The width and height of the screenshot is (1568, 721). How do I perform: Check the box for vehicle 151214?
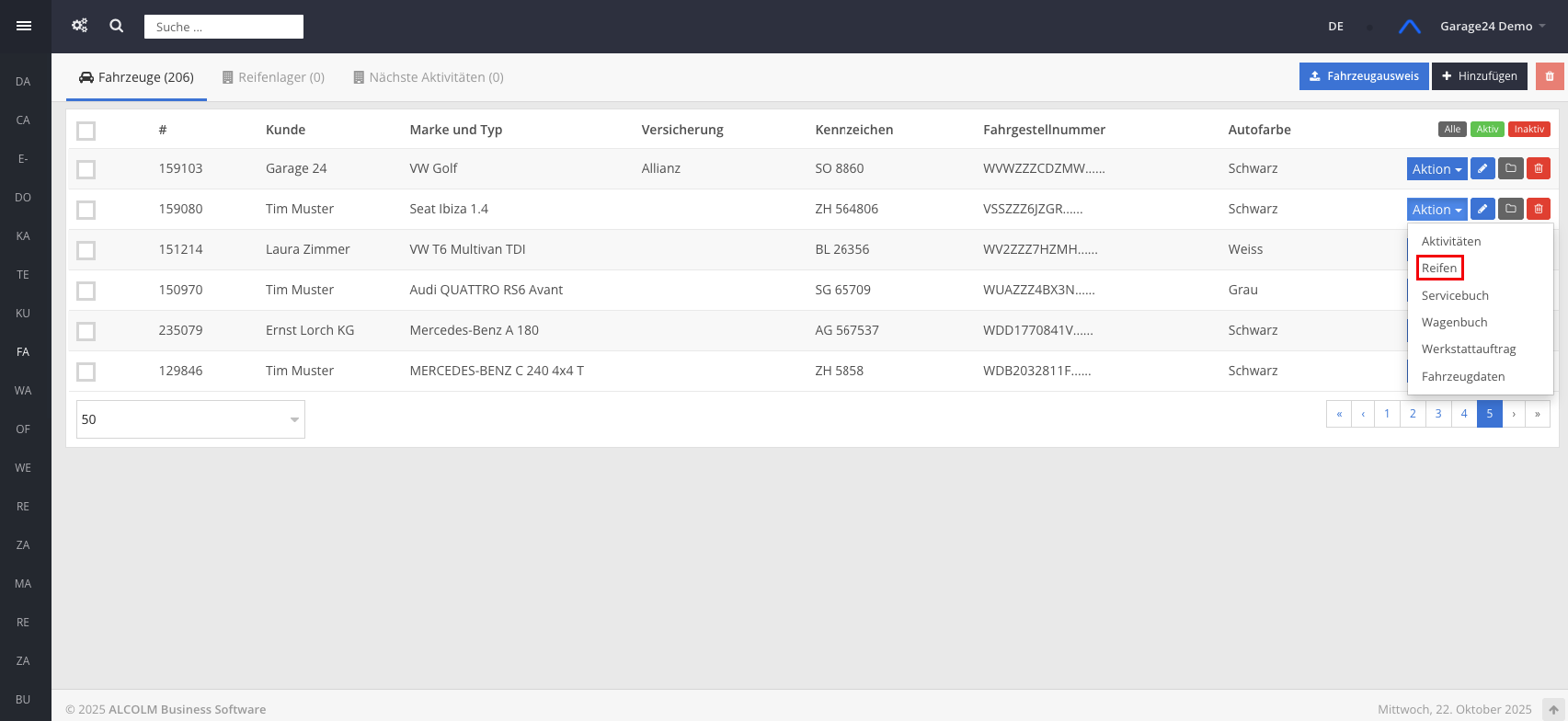pos(86,250)
